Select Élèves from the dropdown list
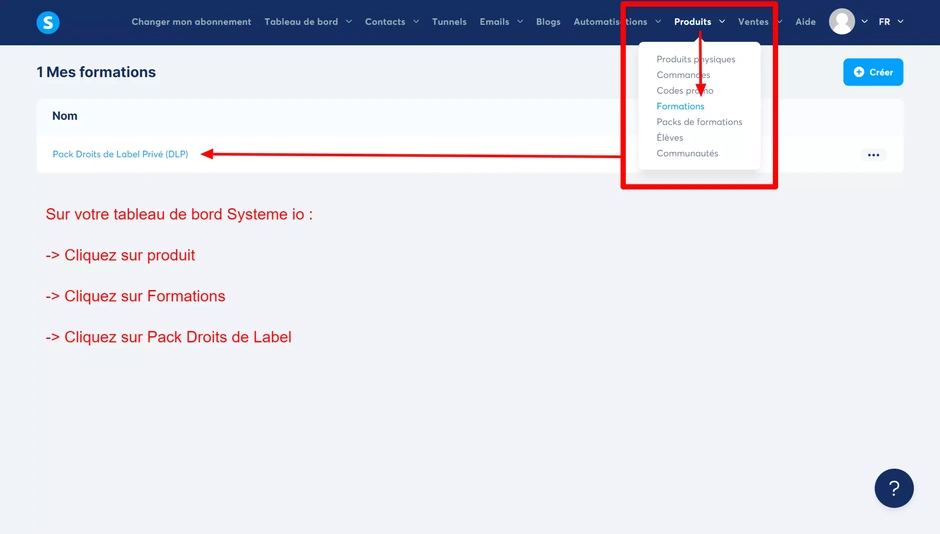Image resolution: width=940 pixels, height=534 pixels. (669, 137)
